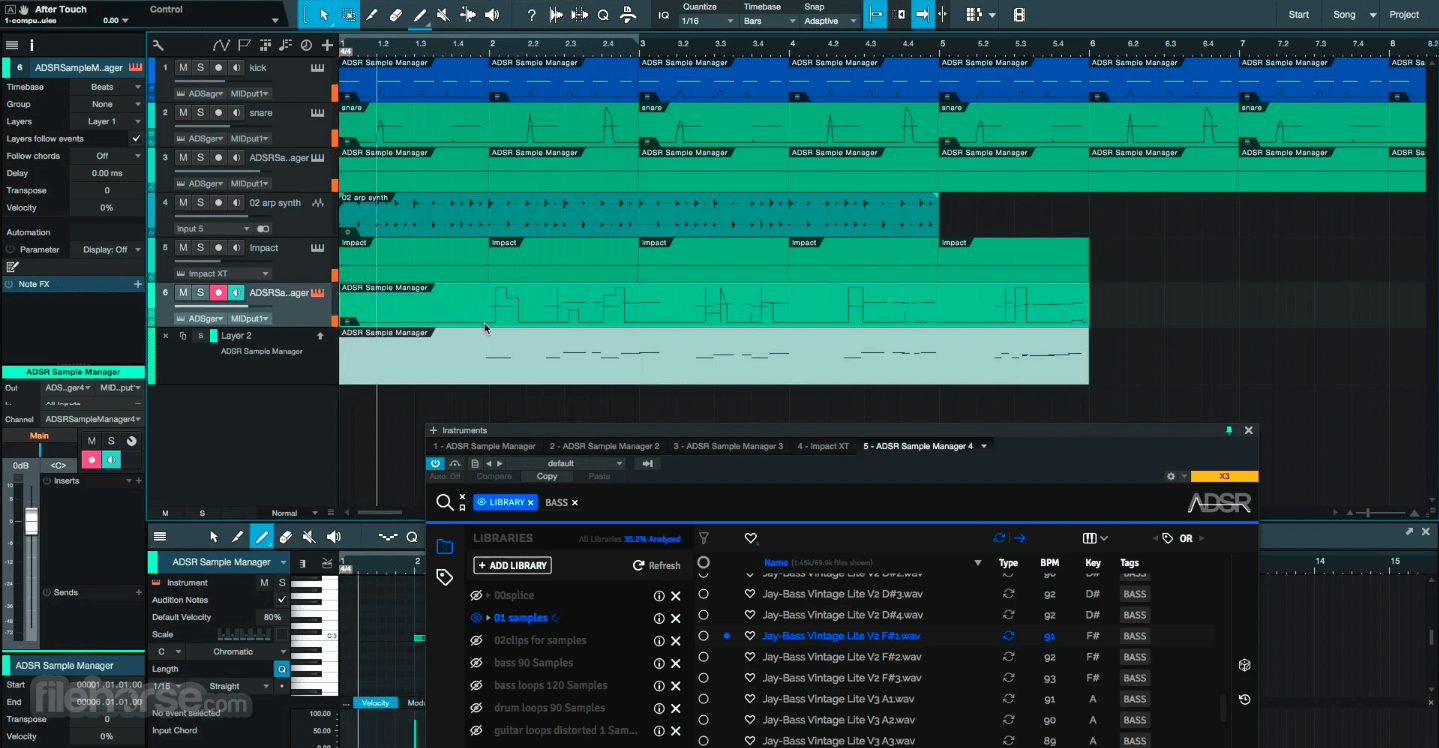Remove the bass 90 Samples library
This screenshot has height=748, width=1439.
coord(676,663)
